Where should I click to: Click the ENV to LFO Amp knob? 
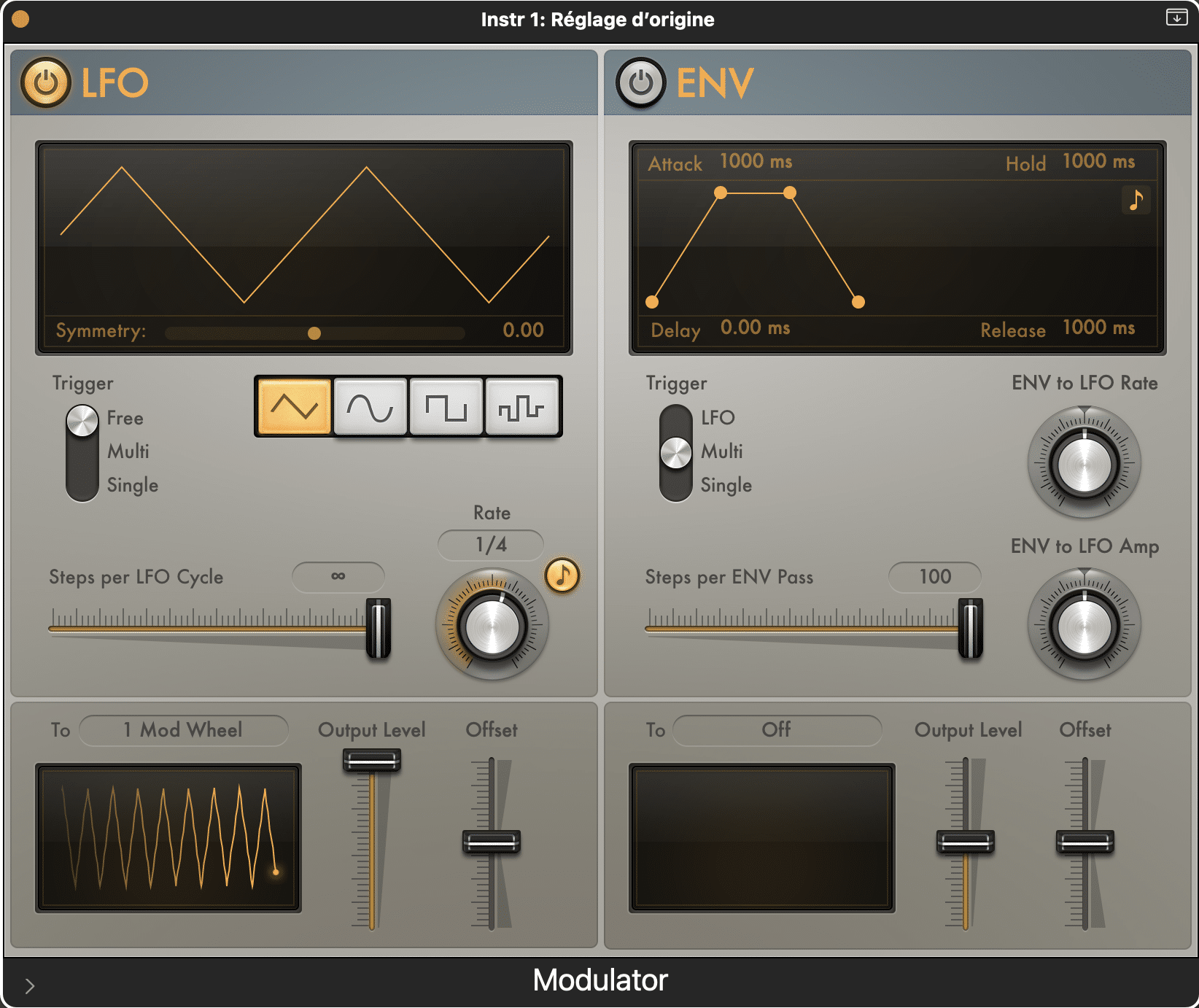pyautogui.click(x=1084, y=625)
